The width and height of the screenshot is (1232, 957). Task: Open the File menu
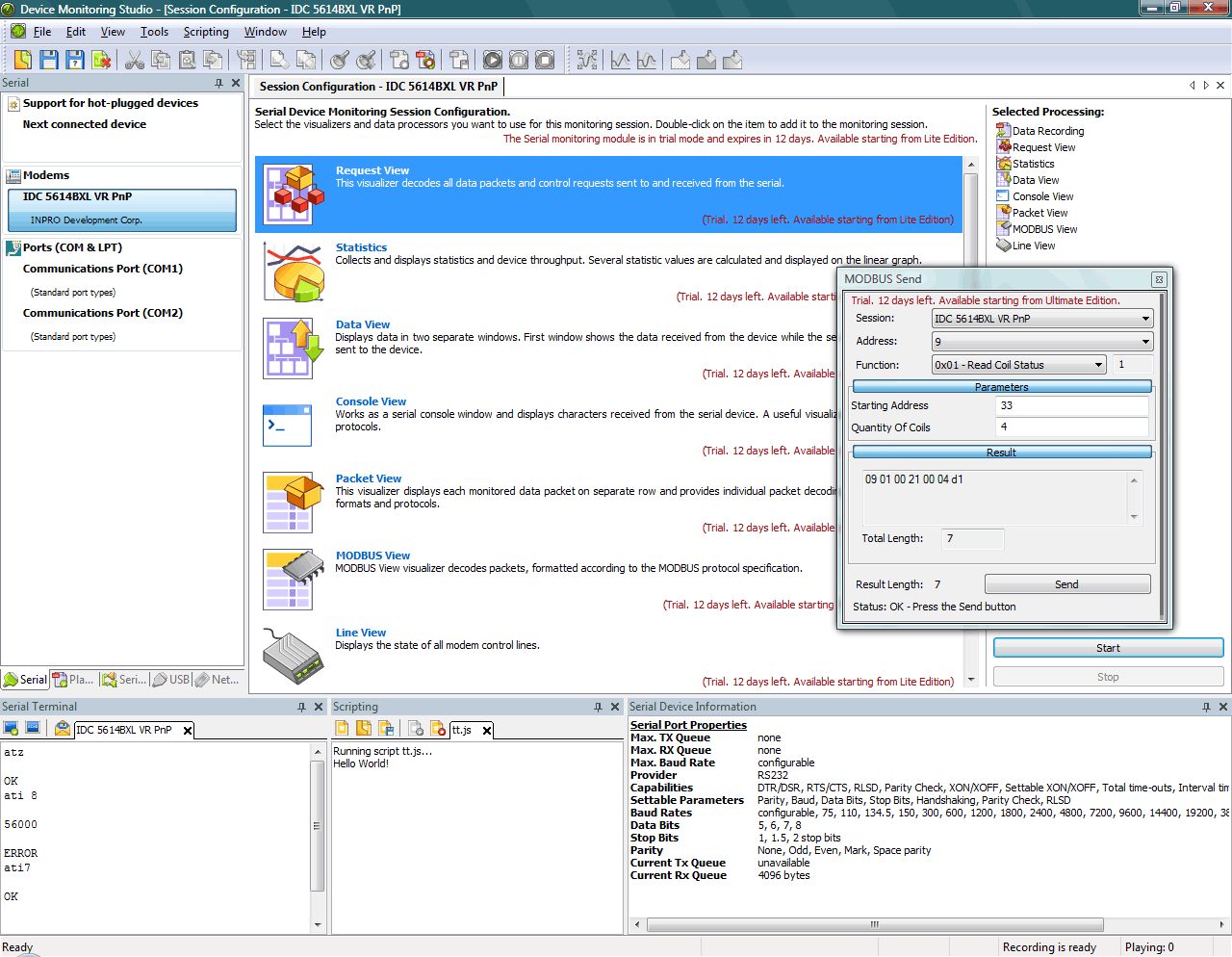click(42, 32)
